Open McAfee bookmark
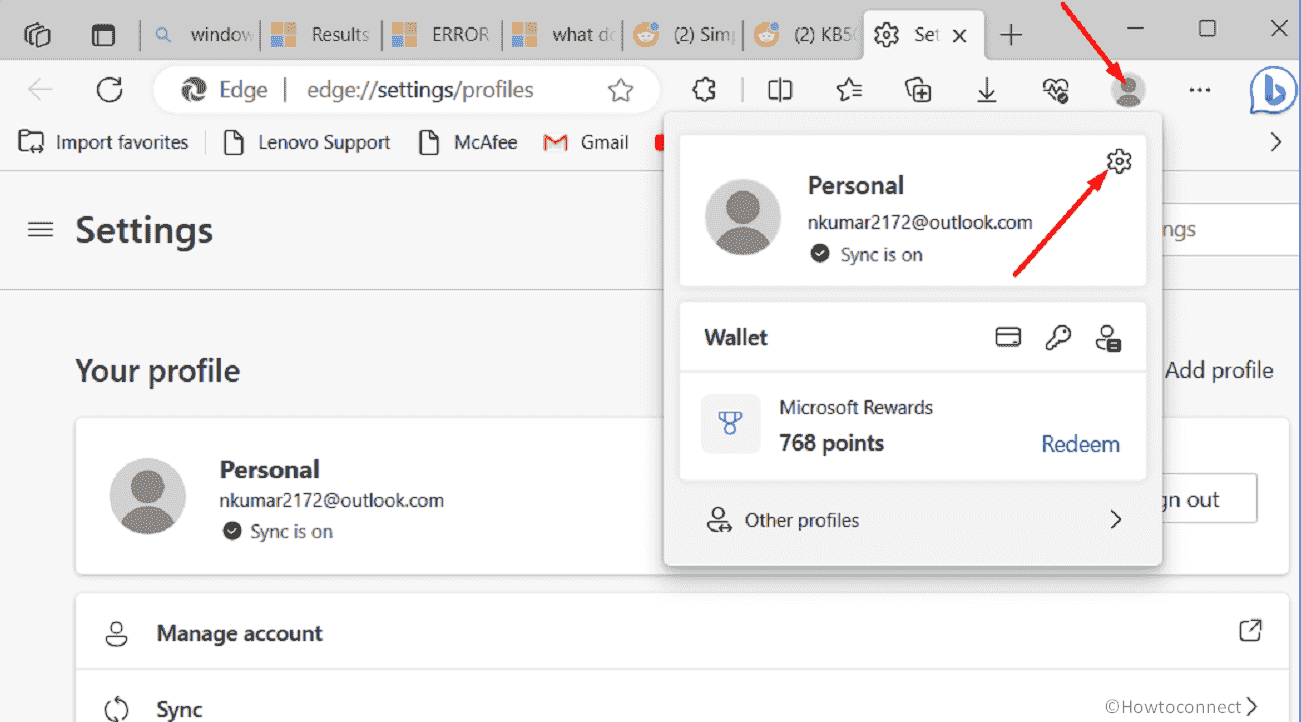This screenshot has height=722, width=1301. point(468,142)
